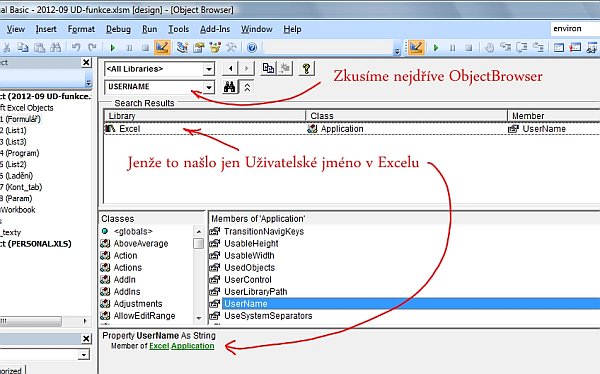This screenshot has height=374, width=600.
Task: Click the Redo arrow icon
Action: point(92,47)
